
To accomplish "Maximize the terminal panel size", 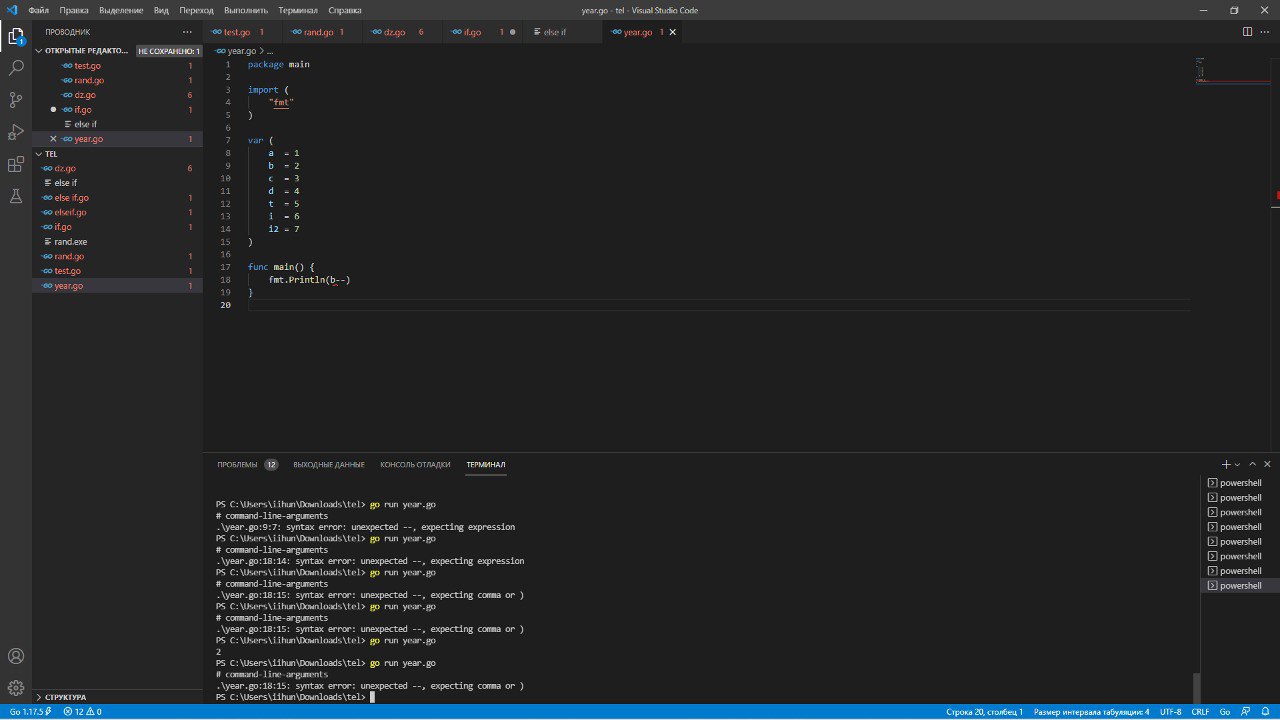I will click(1253, 464).
